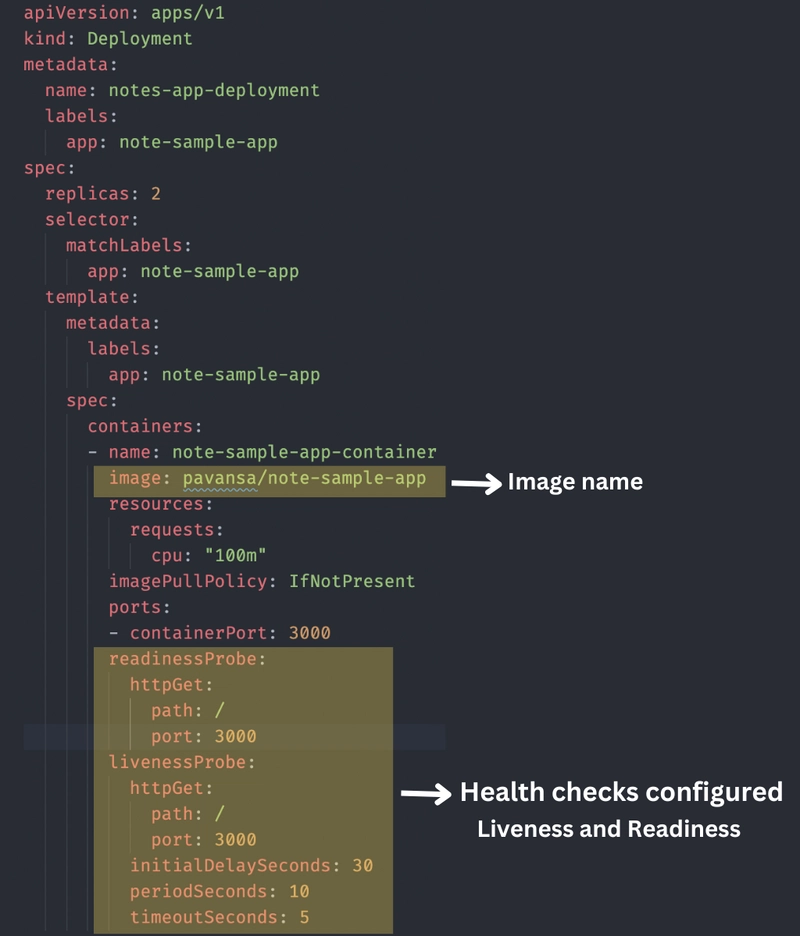The width and height of the screenshot is (800, 936).
Task: Click the arrow pointing to Image name
Action: [475, 482]
